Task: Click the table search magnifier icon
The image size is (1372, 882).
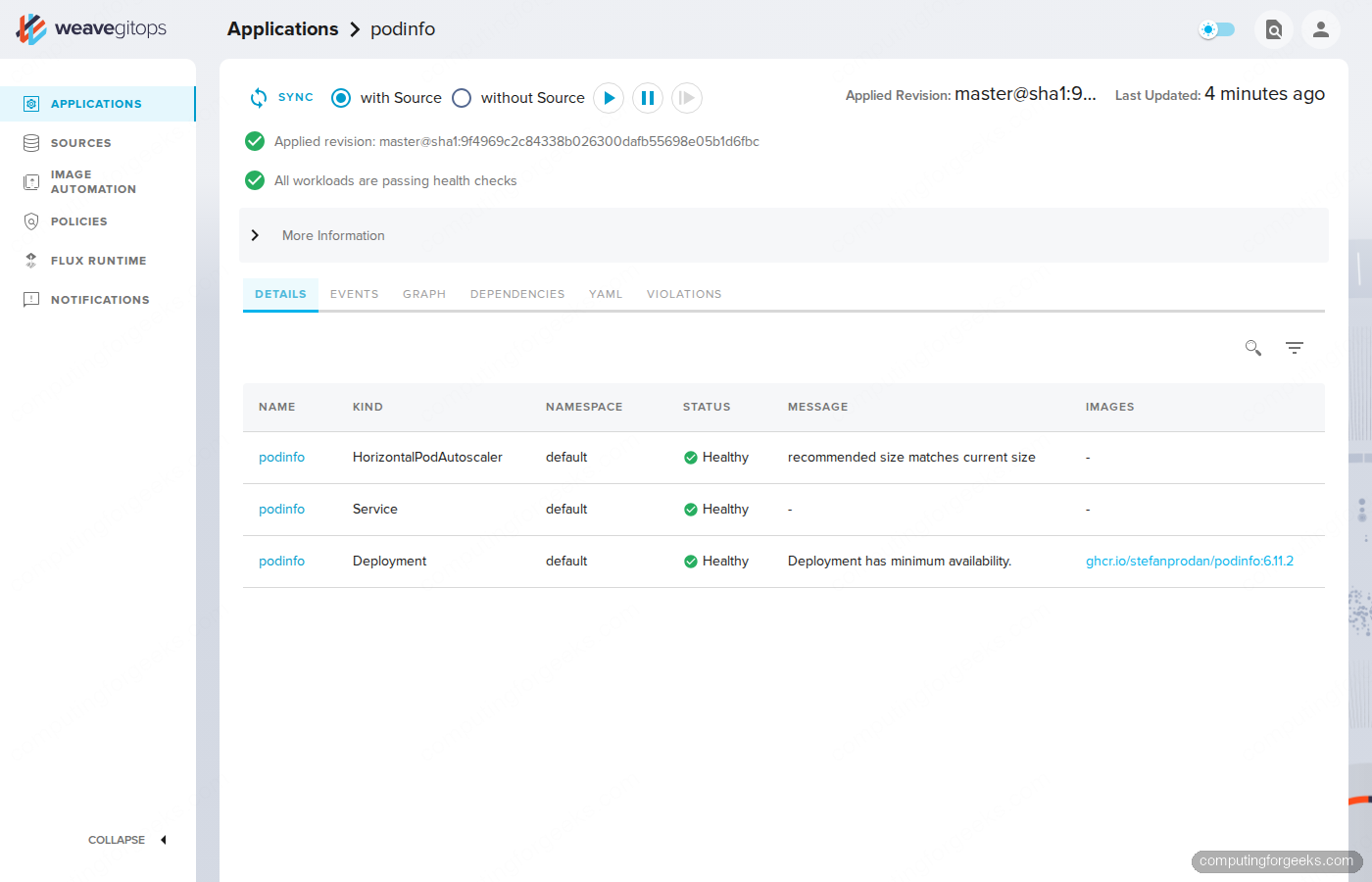Action: (x=1253, y=348)
